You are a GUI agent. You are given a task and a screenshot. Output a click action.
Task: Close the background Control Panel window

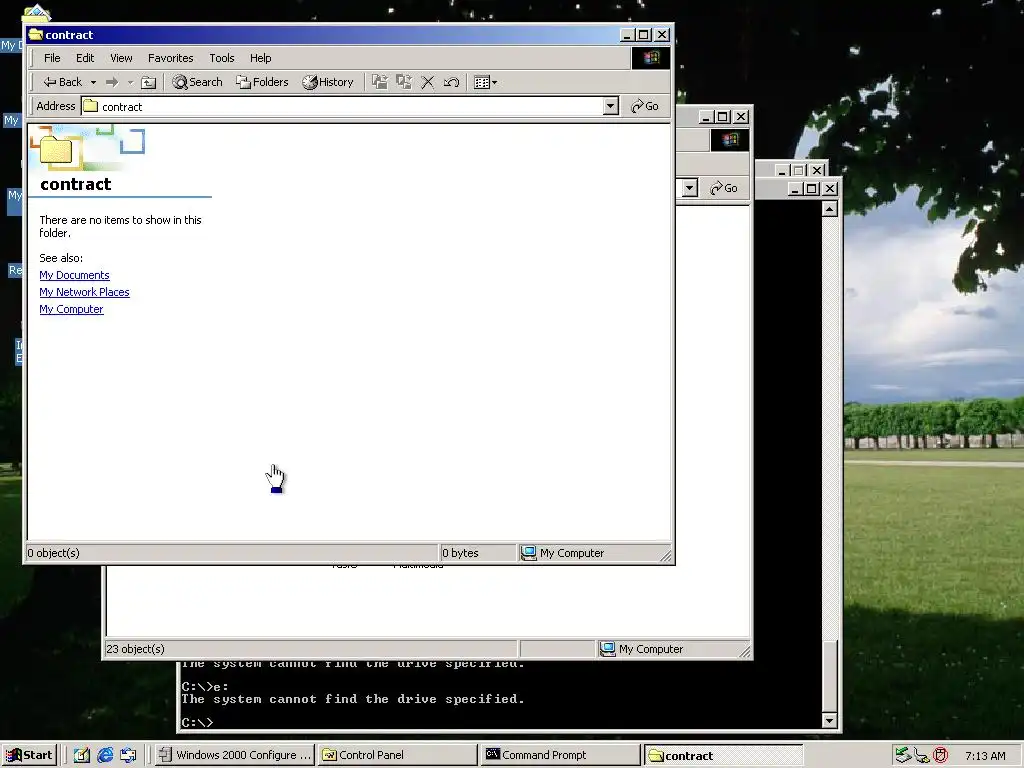pos(741,117)
